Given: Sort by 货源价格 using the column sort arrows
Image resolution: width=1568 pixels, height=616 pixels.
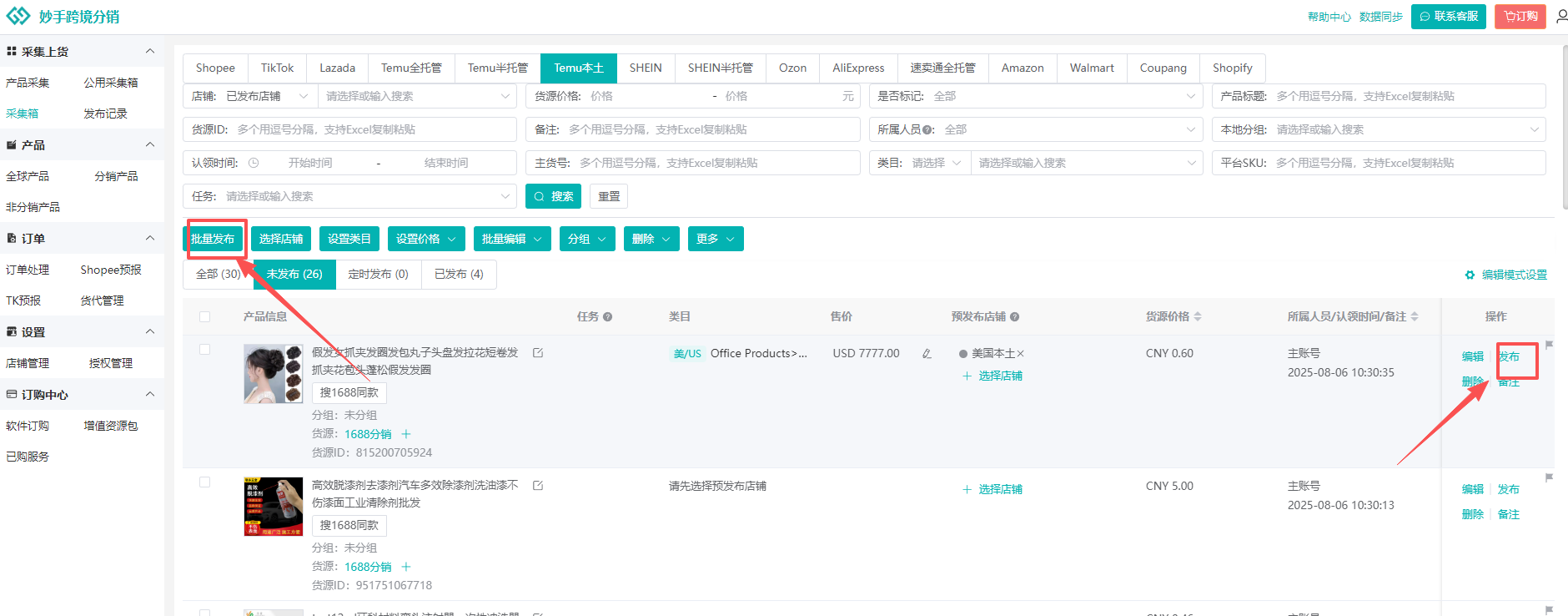Looking at the screenshot, I should coord(1198,317).
